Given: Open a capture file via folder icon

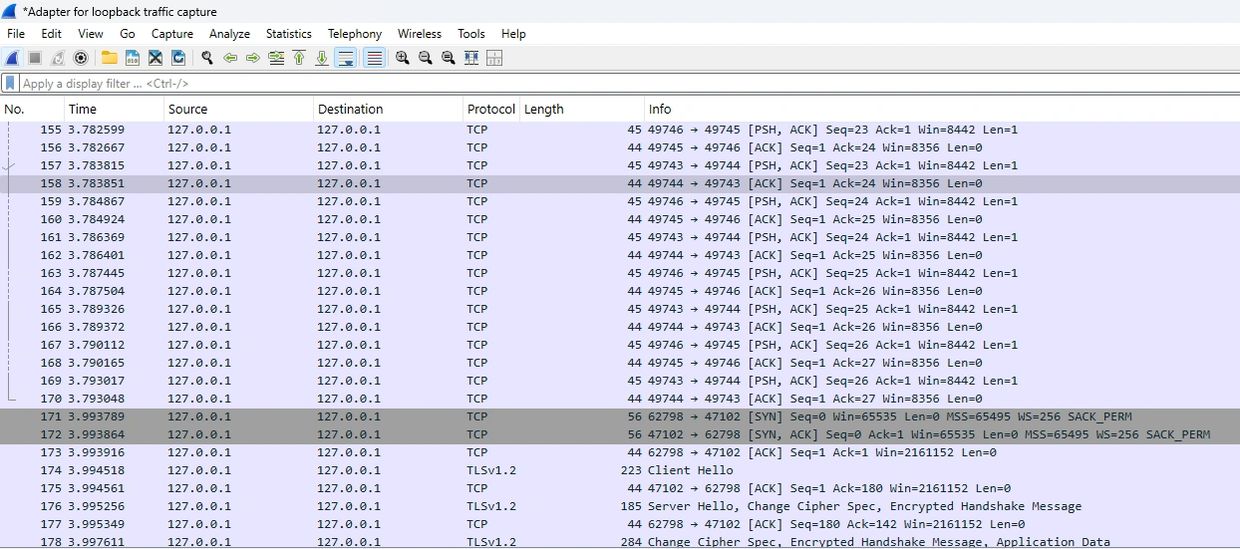Looking at the screenshot, I should coord(109,58).
